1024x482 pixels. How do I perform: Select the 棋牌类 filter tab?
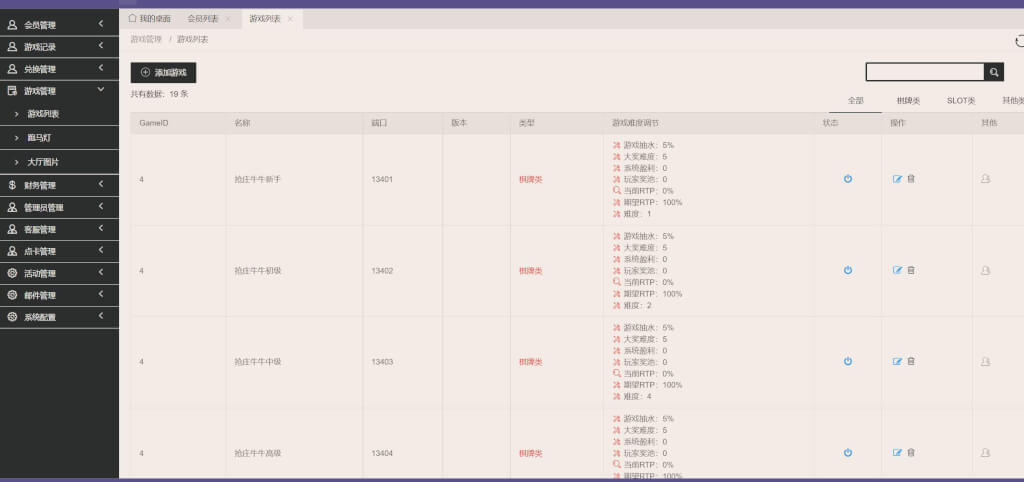[908, 101]
